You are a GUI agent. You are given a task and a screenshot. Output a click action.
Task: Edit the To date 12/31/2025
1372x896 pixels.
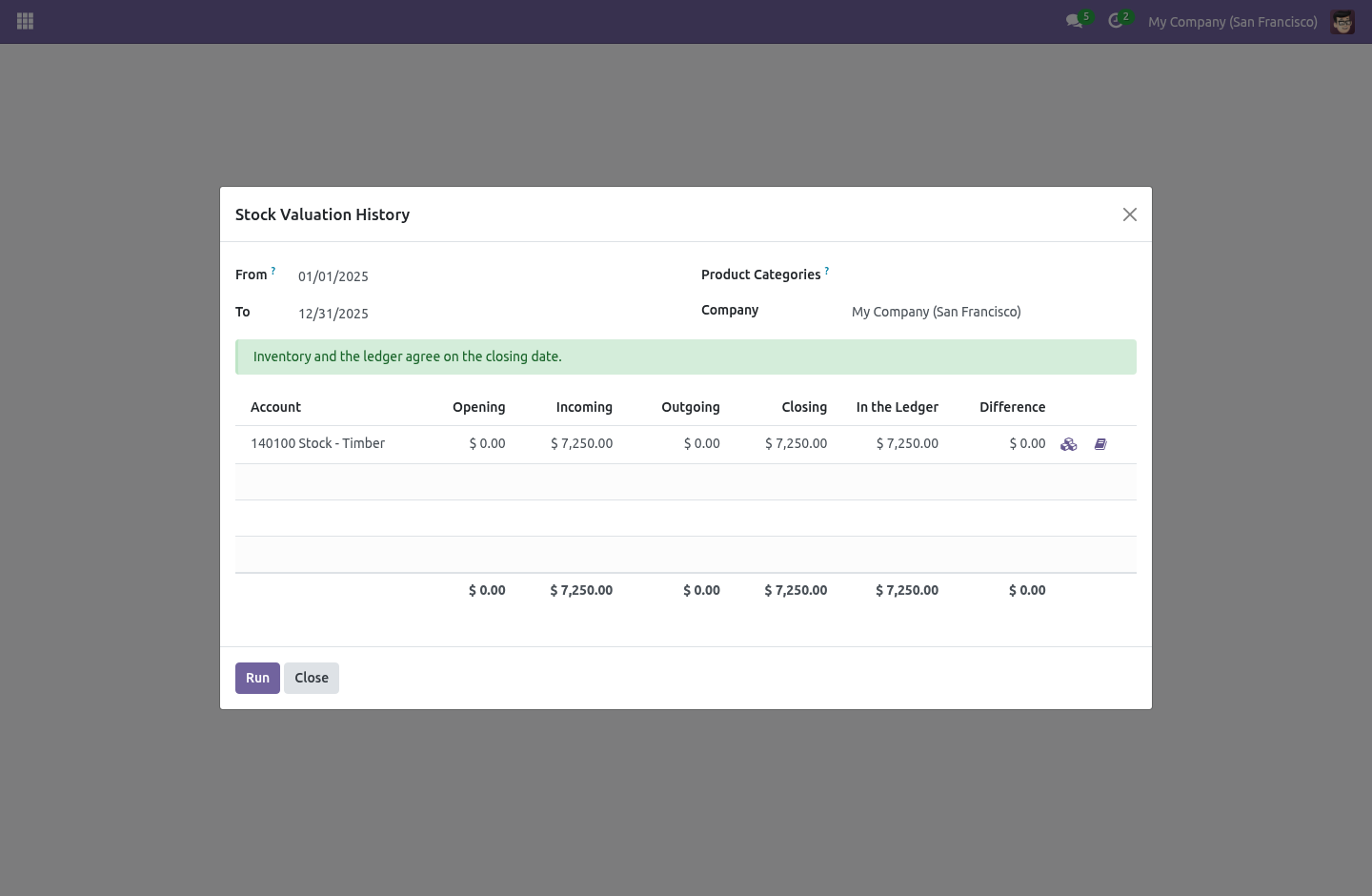click(x=484, y=314)
